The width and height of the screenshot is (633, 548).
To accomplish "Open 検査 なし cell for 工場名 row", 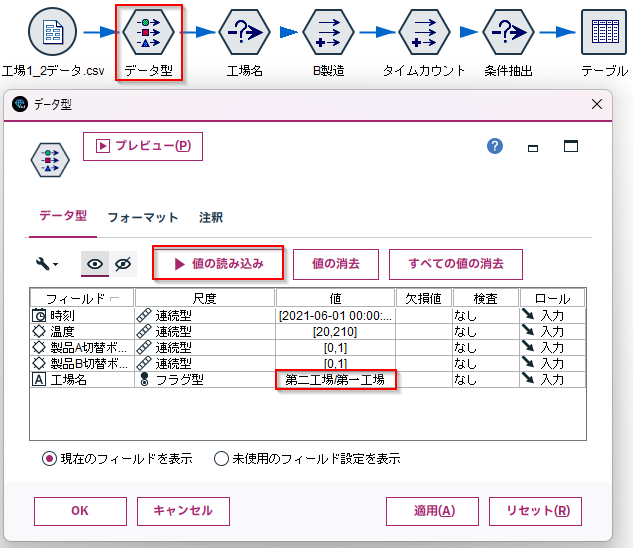I will [x=486, y=380].
